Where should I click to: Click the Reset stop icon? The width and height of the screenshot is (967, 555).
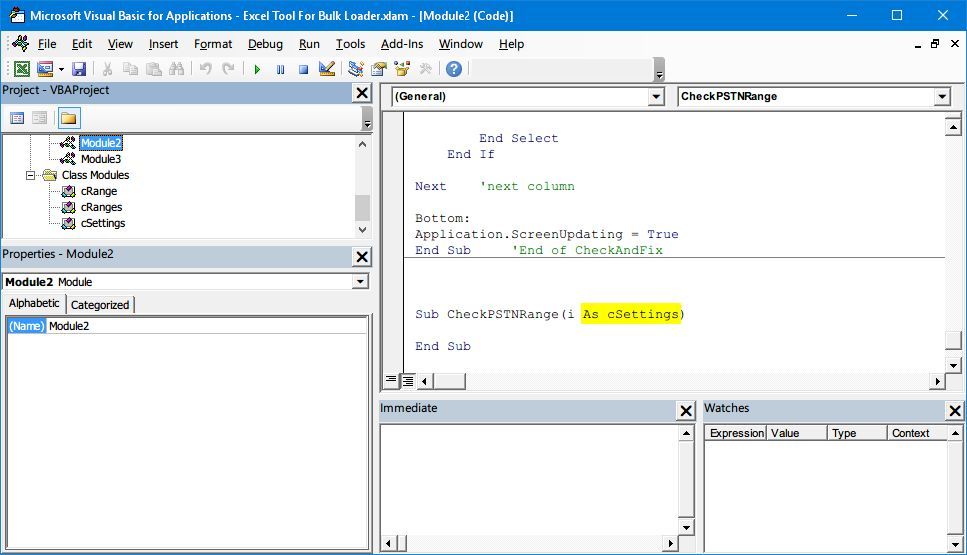(303, 69)
